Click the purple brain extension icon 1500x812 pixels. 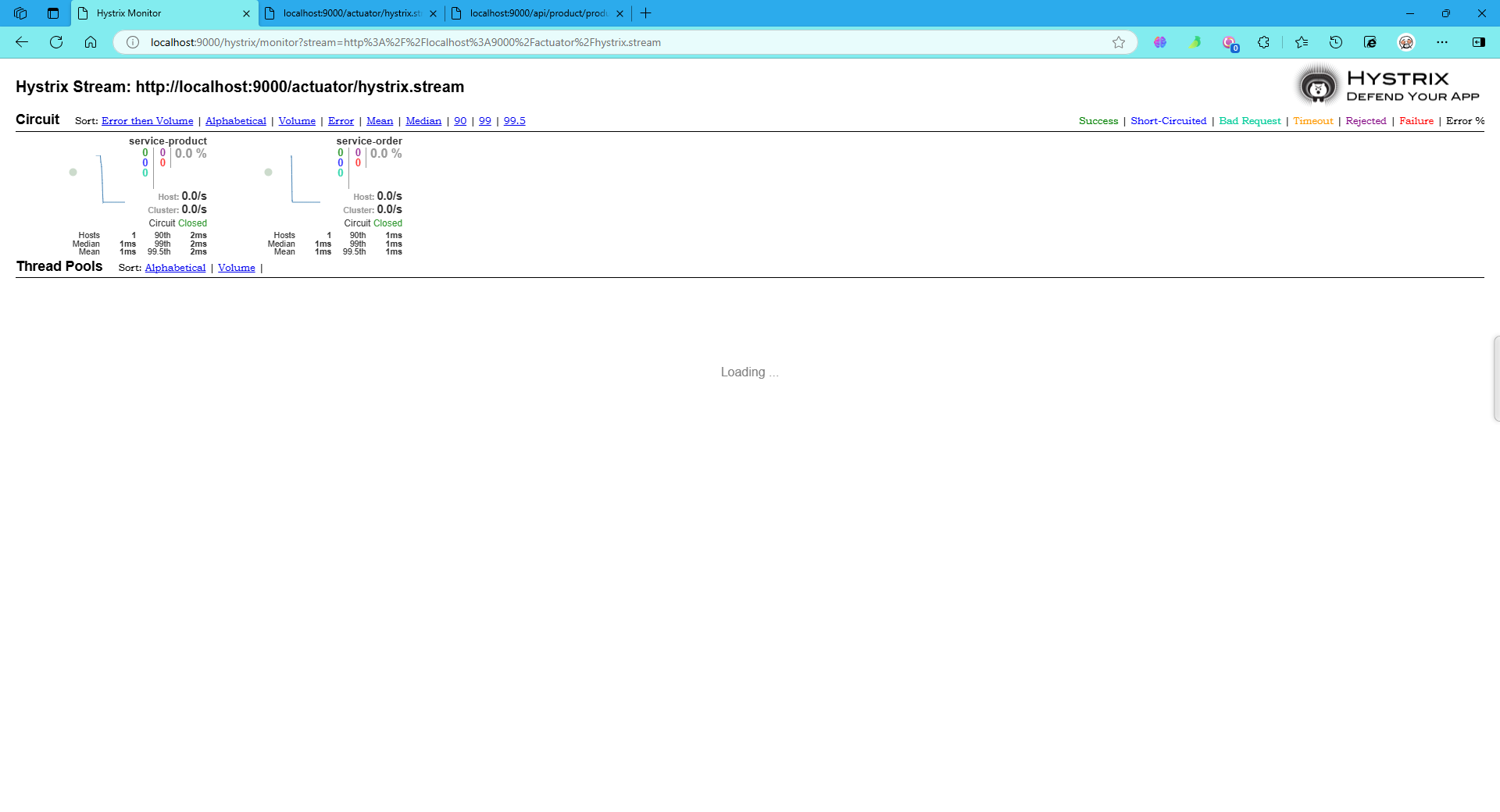pos(1160,42)
